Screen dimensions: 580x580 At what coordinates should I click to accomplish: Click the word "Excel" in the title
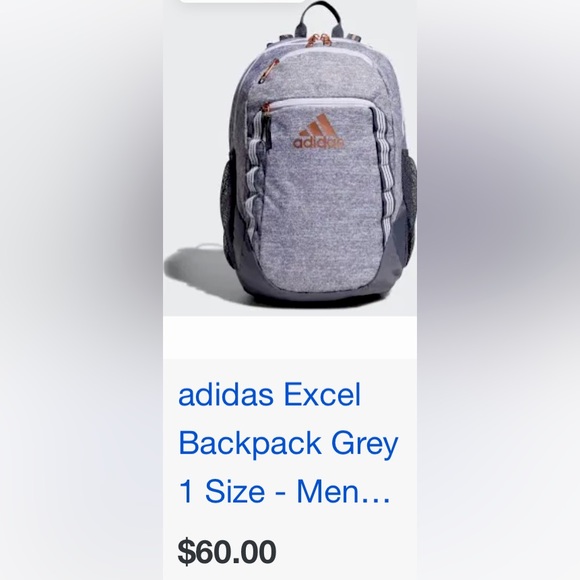pos(322,394)
